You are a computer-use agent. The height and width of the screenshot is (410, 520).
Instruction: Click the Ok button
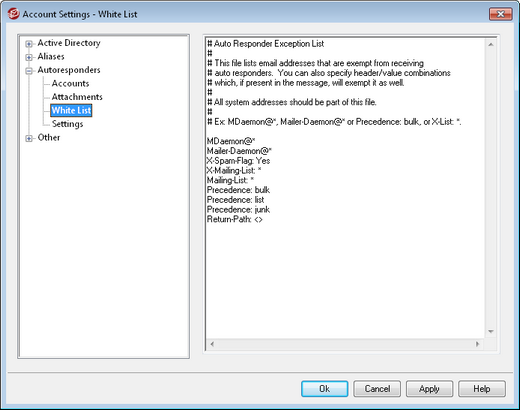click(325, 389)
